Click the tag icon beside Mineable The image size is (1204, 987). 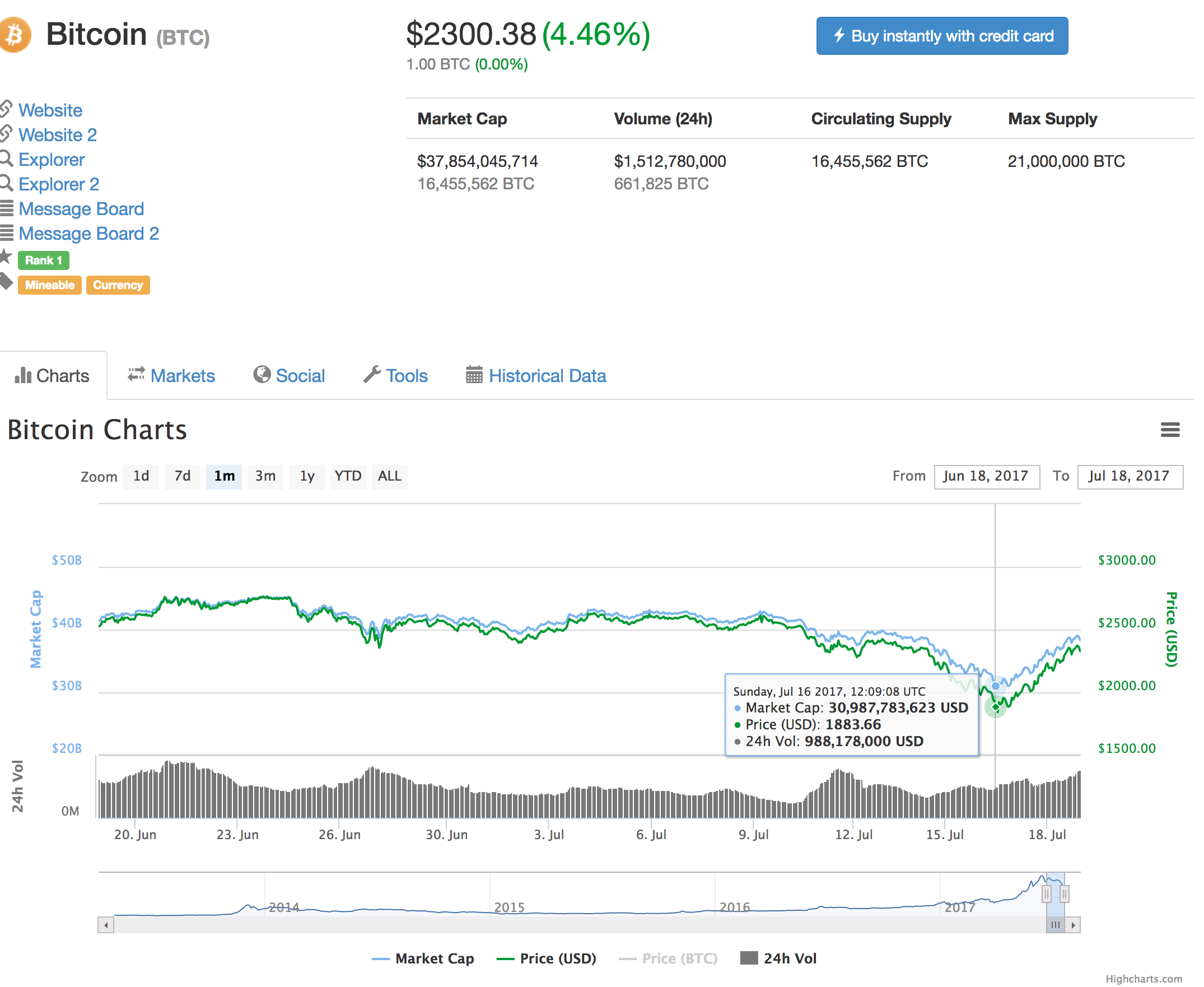point(6,281)
